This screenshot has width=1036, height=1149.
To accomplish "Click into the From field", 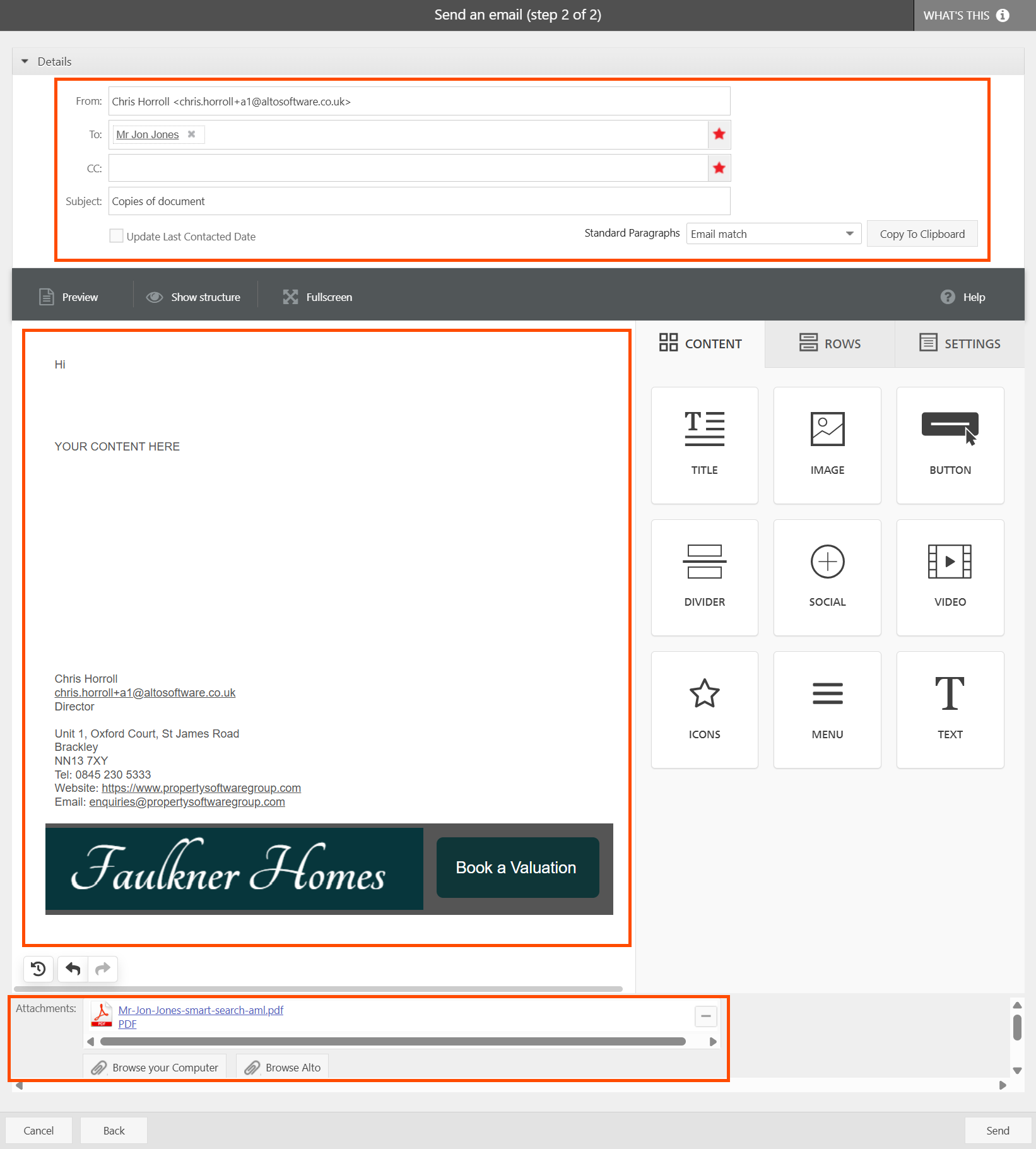I will tap(419, 101).
